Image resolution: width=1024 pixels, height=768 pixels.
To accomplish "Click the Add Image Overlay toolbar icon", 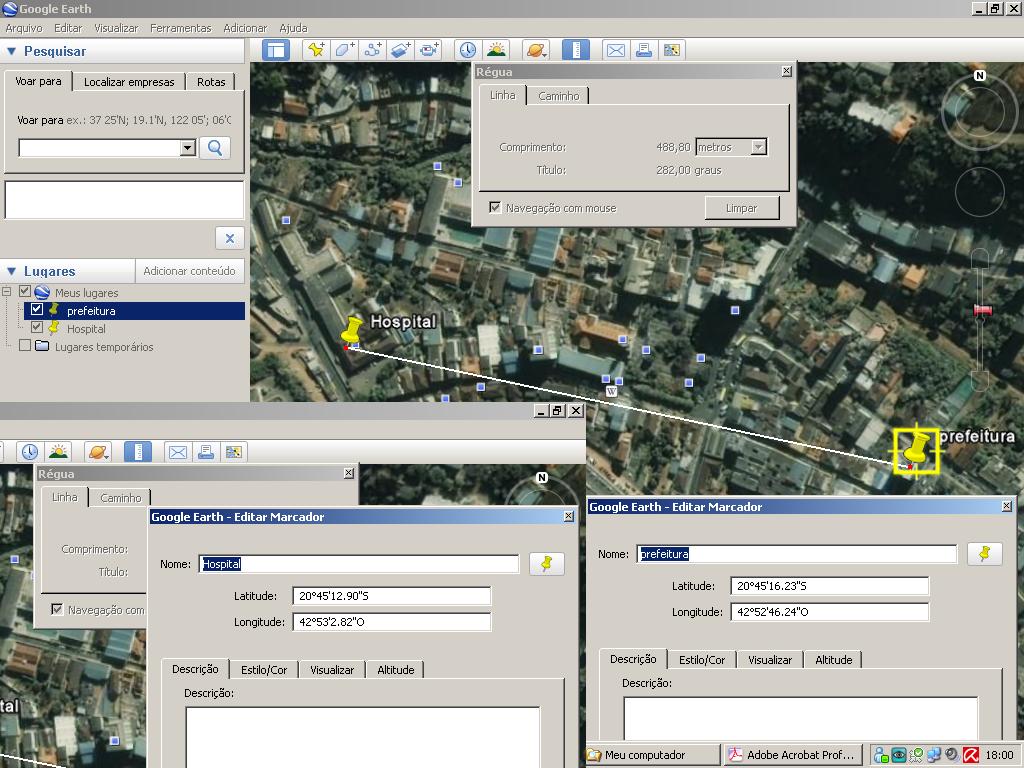I will 401,50.
